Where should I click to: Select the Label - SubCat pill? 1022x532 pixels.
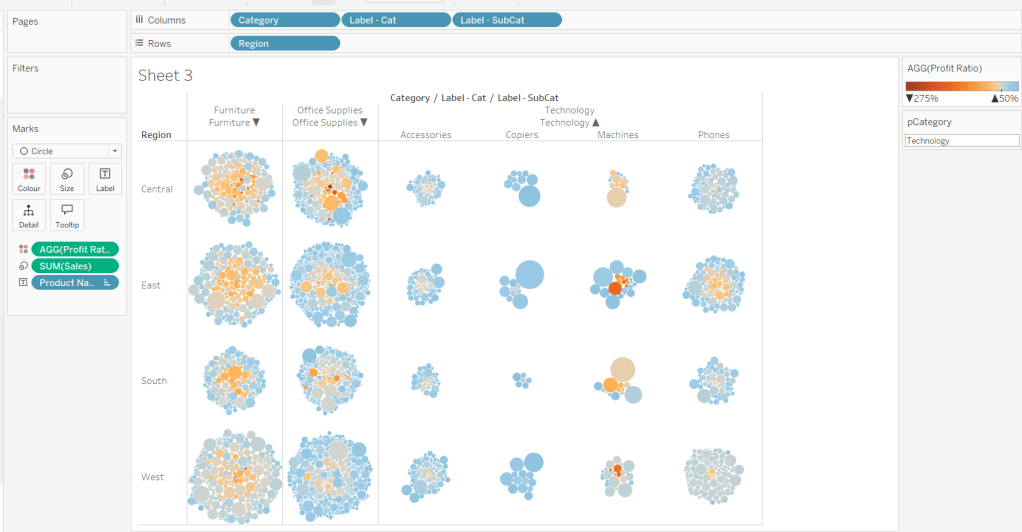[507, 20]
